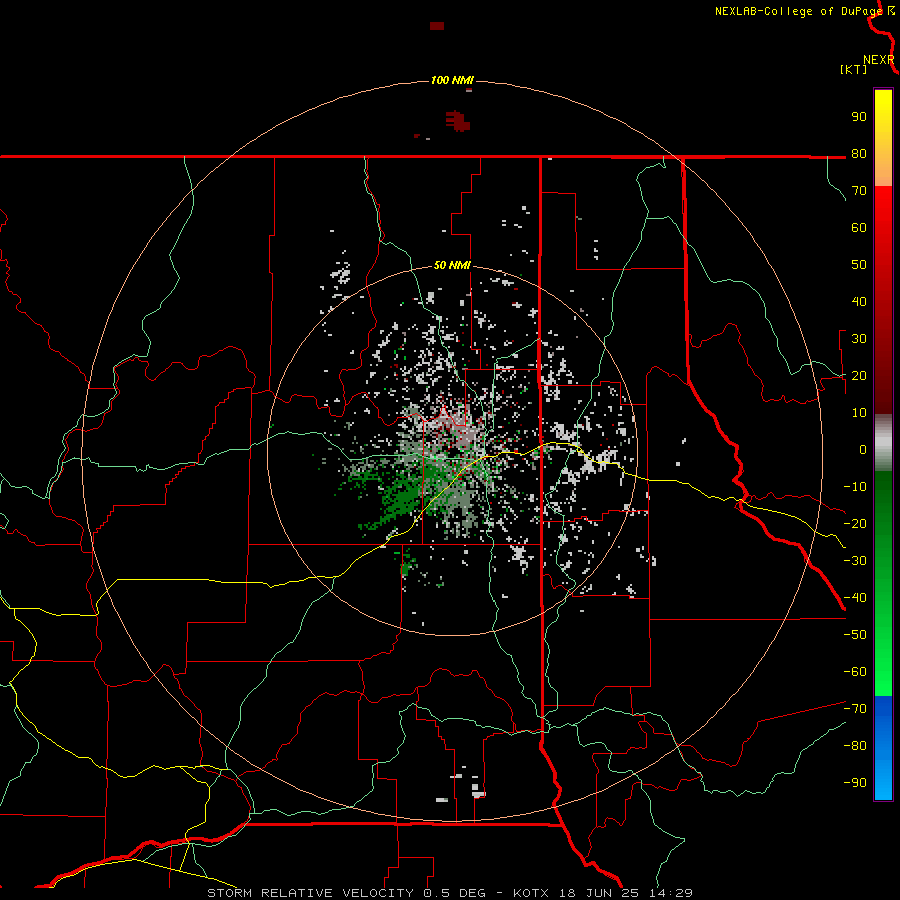Click the -40 value on the velocity scale
This screenshot has width=900, height=900.
(855, 598)
